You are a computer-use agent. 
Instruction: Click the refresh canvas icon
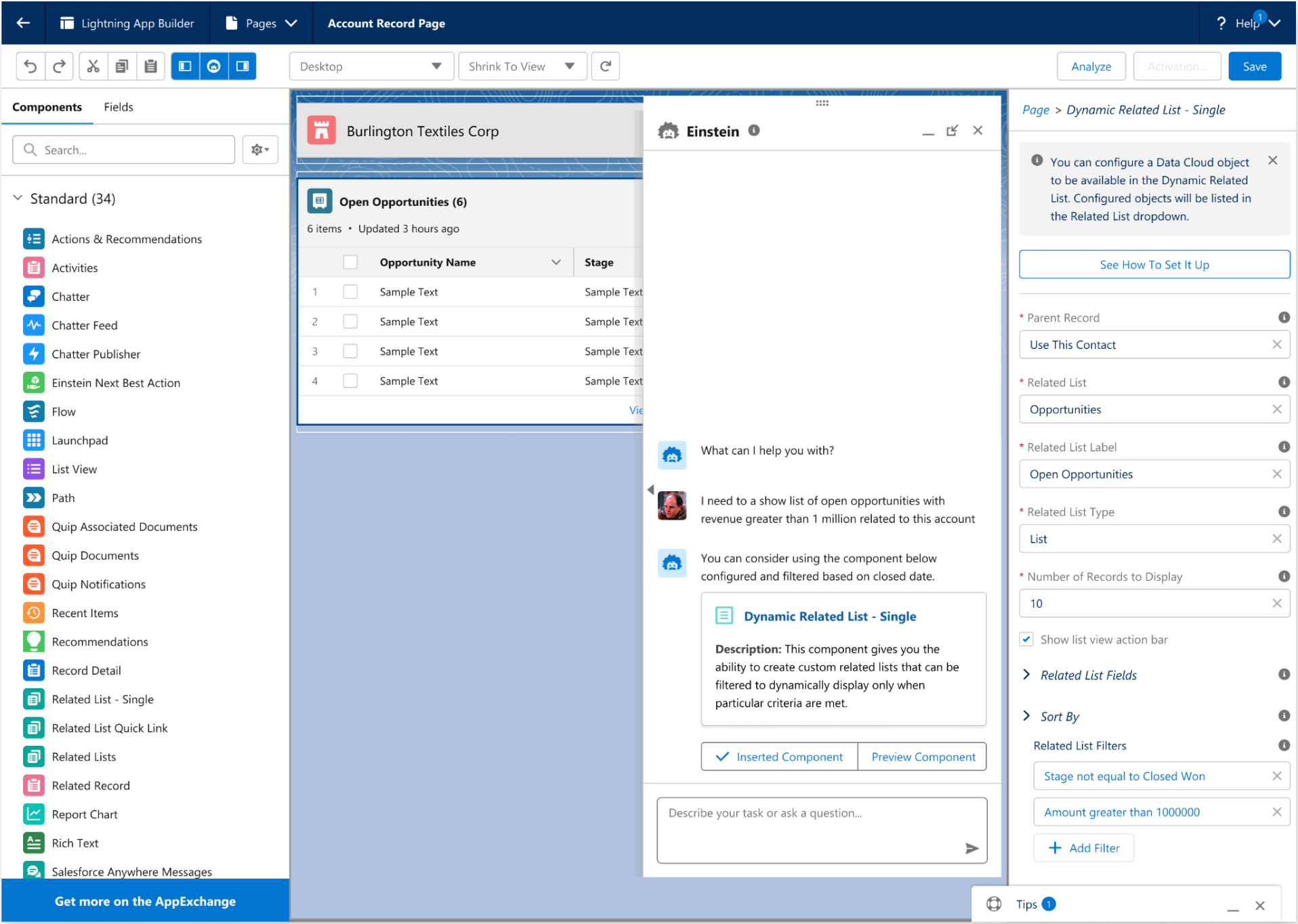click(x=606, y=66)
